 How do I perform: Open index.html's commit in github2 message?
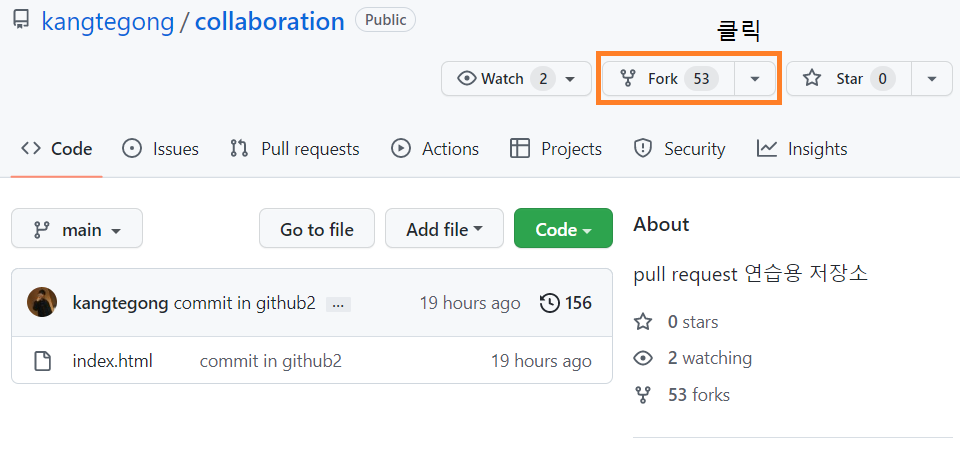point(271,361)
